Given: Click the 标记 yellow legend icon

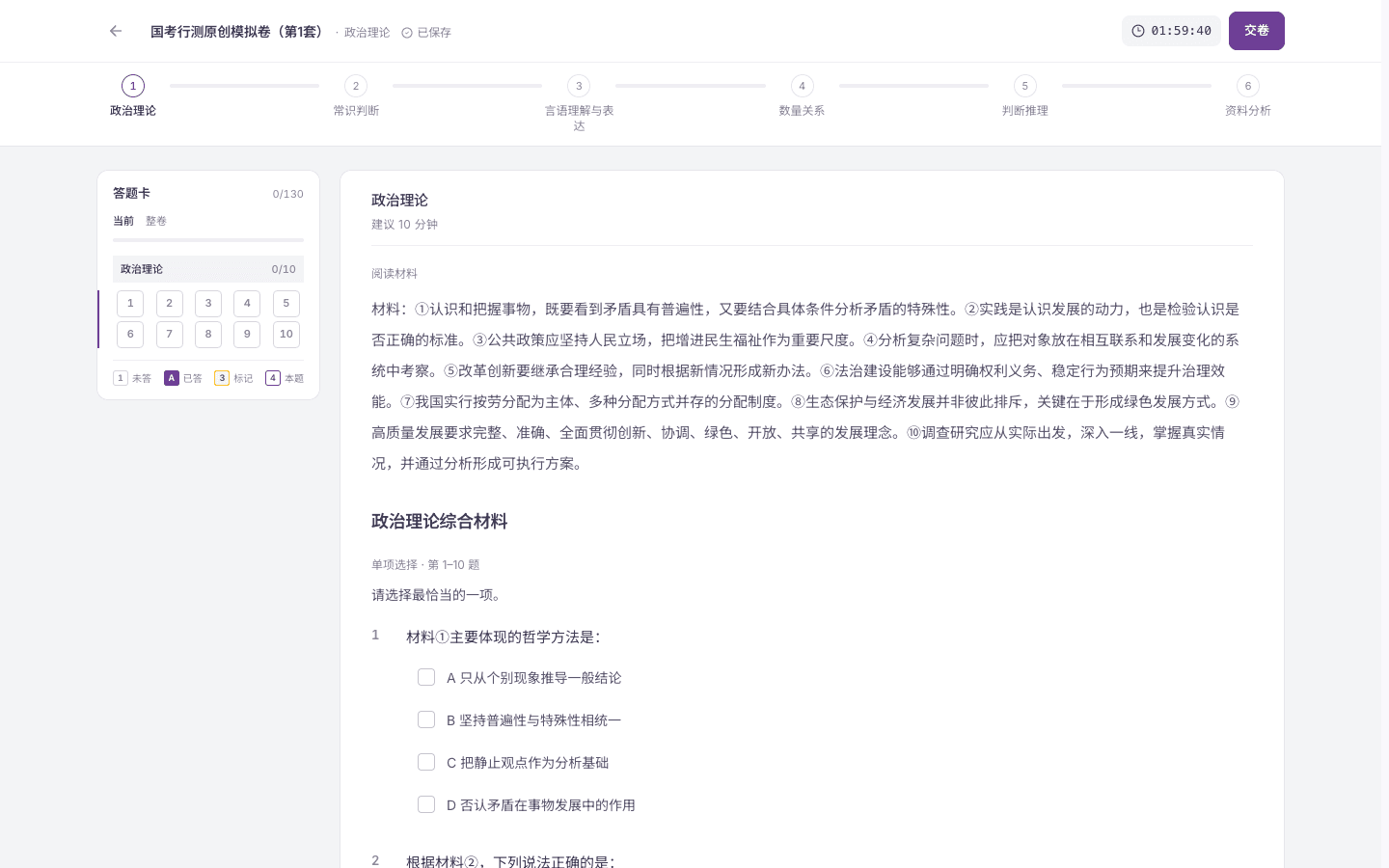Looking at the screenshot, I should (222, 378).
